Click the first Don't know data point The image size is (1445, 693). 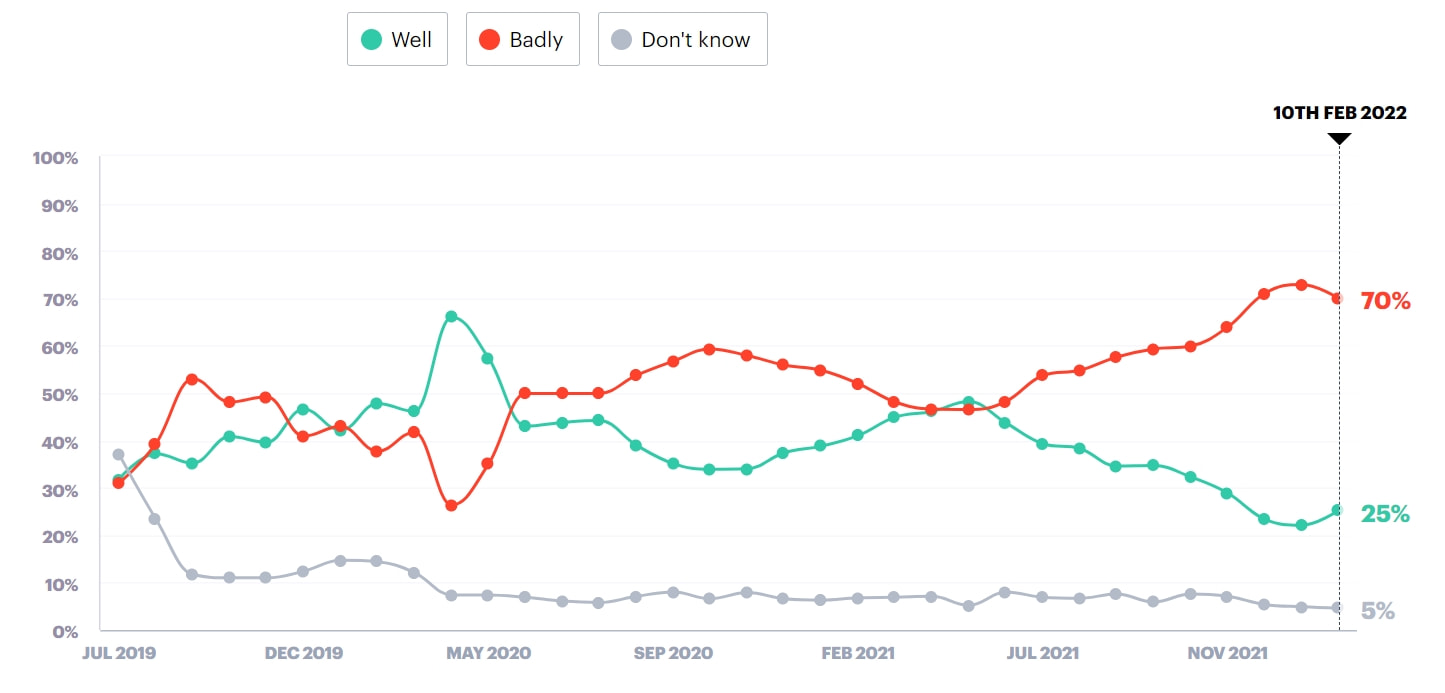click(x=118, y=455)
